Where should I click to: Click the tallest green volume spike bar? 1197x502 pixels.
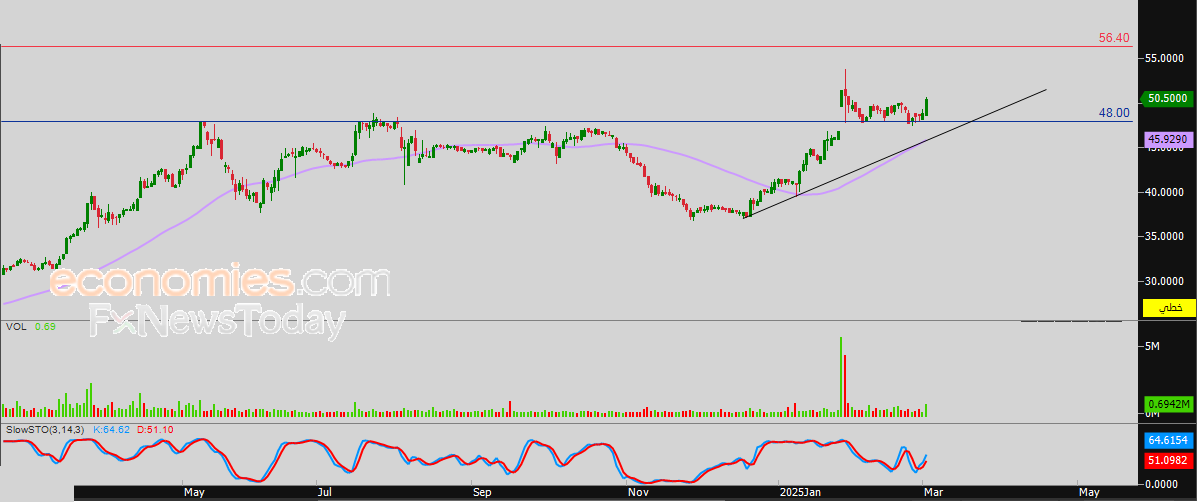point(841,377)
